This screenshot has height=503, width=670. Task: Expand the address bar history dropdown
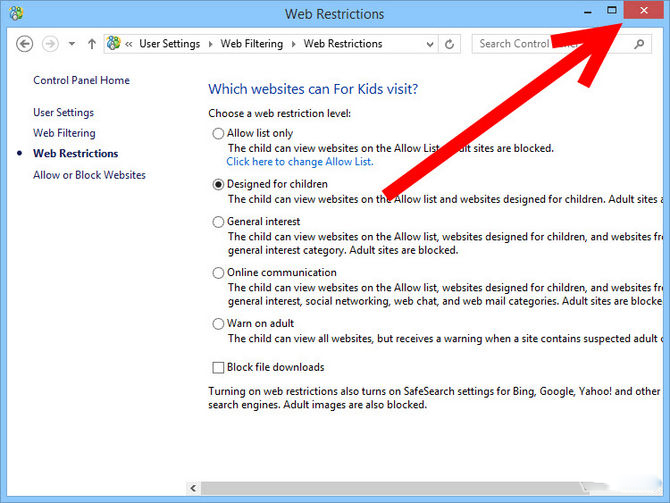430,44
